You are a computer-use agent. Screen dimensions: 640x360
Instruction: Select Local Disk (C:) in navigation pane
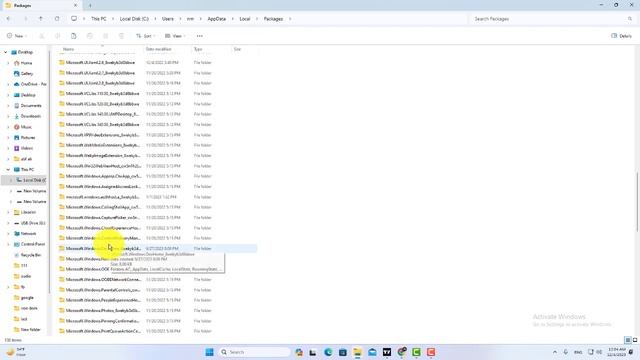(34, 180)
